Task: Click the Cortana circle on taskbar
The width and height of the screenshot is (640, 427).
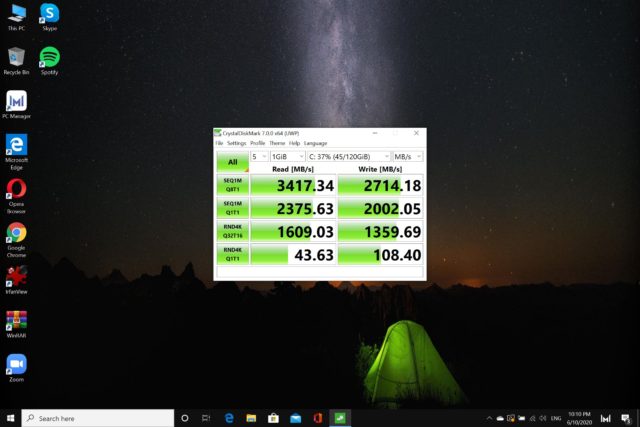Action: [184, 418]
